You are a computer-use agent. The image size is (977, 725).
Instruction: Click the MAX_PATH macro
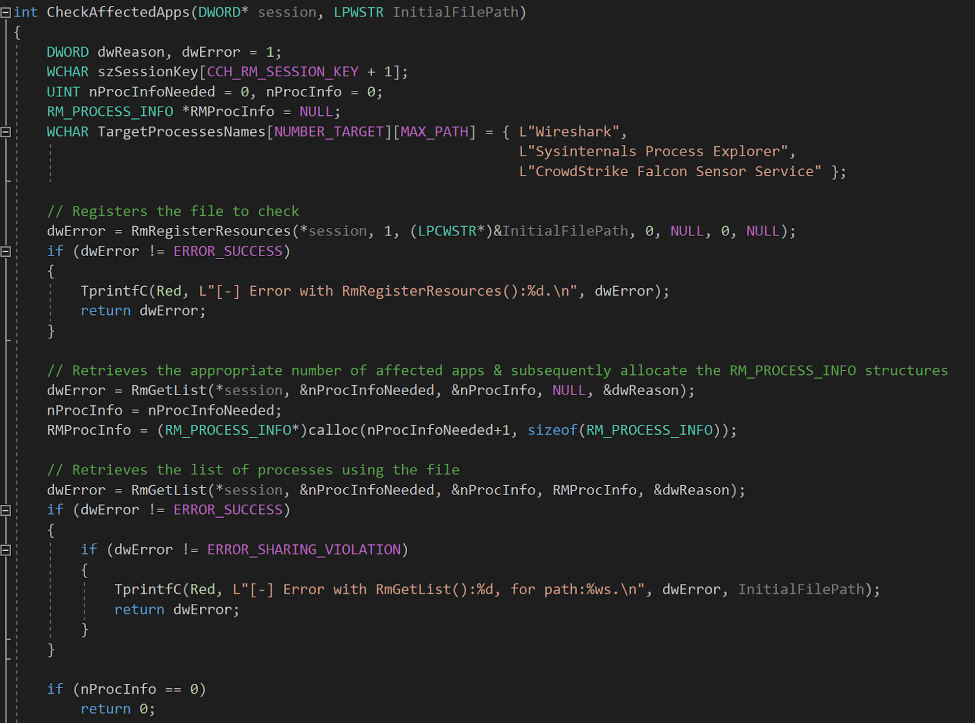coord(434,132)
